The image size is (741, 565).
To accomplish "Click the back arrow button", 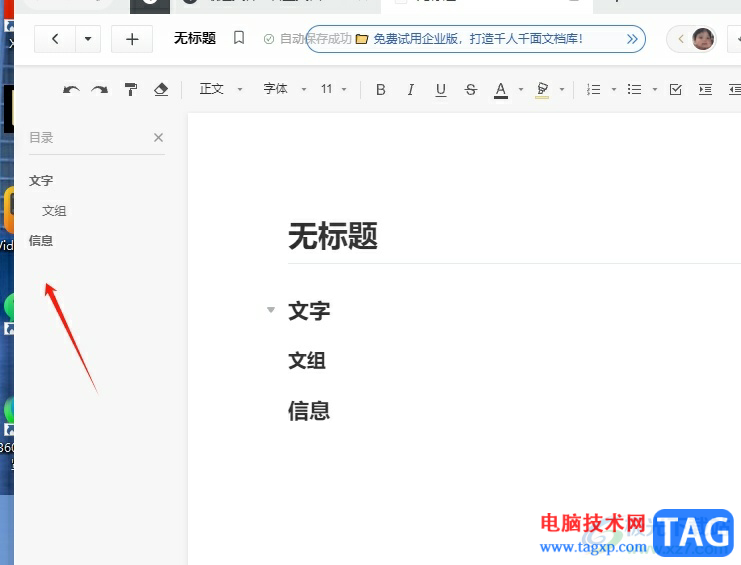I will (x=55, y=39).
